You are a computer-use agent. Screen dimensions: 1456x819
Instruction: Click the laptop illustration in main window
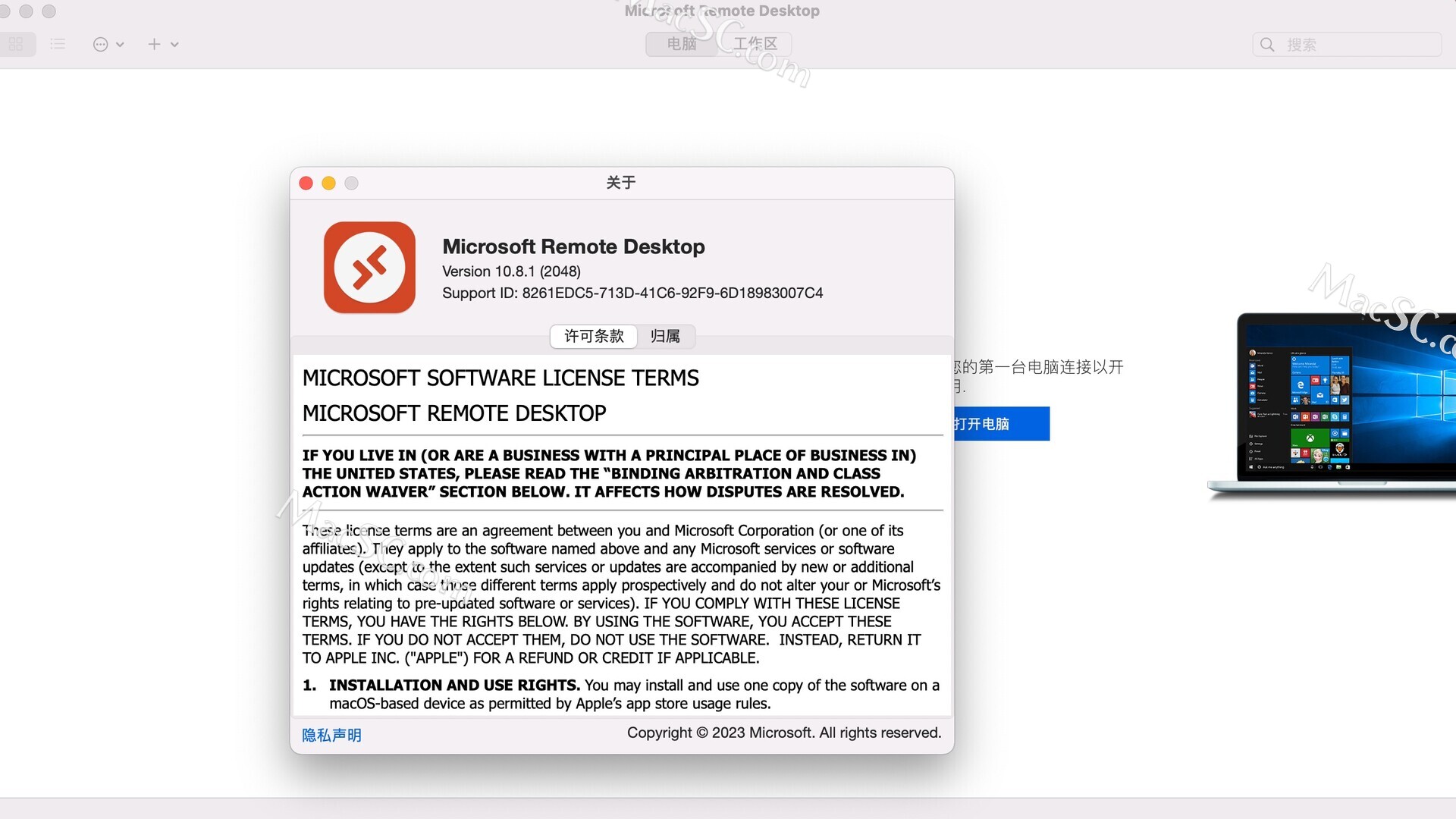pos(1332,406)
